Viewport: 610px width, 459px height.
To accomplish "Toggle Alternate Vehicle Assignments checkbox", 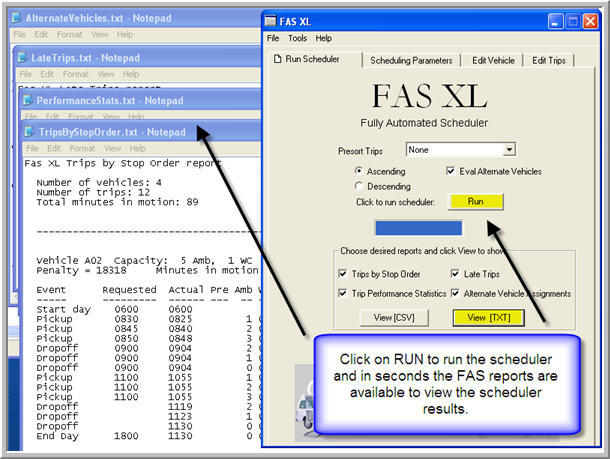I will [455, 293].
